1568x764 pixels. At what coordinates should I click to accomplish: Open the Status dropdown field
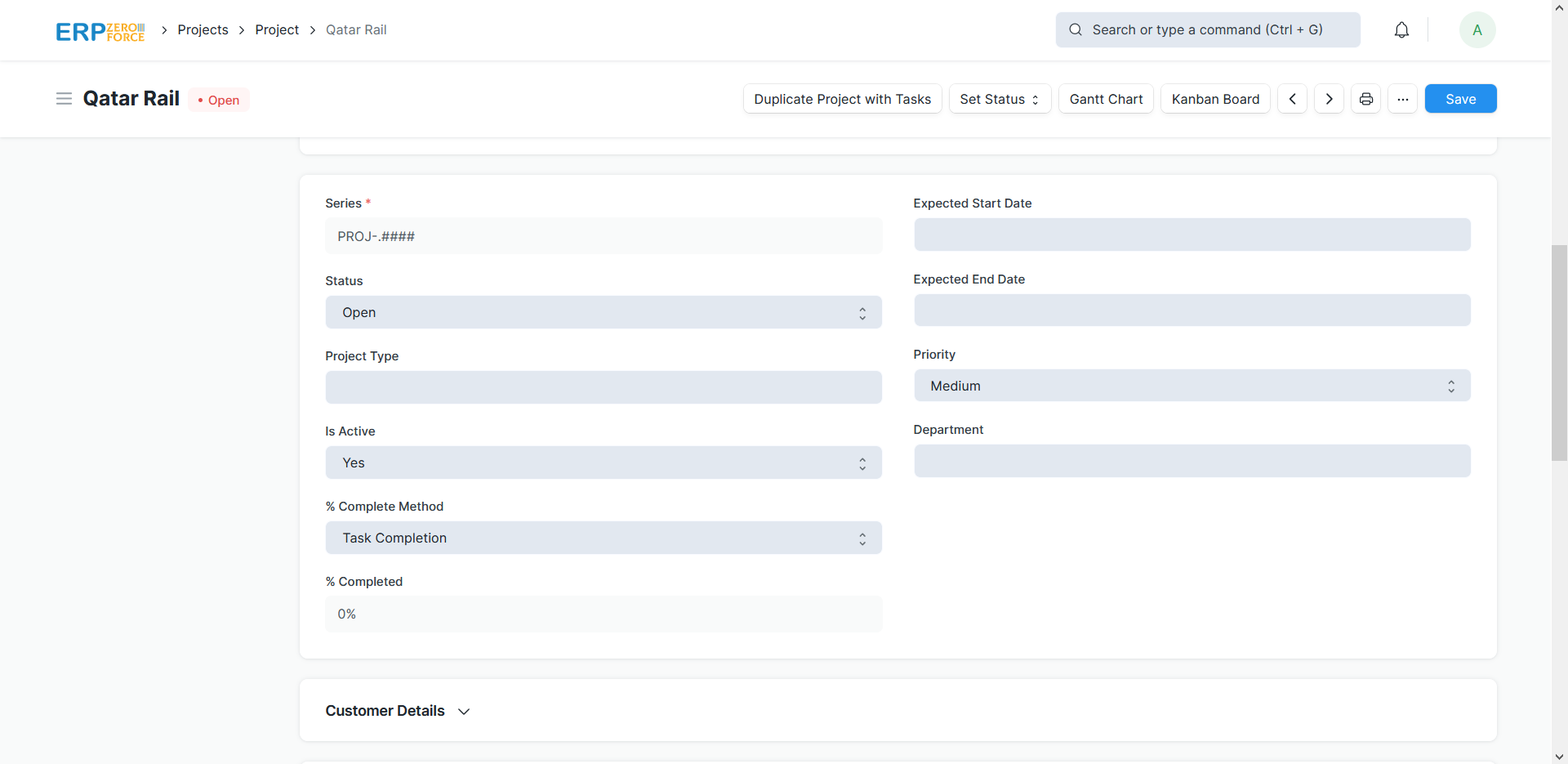[604, 312]
